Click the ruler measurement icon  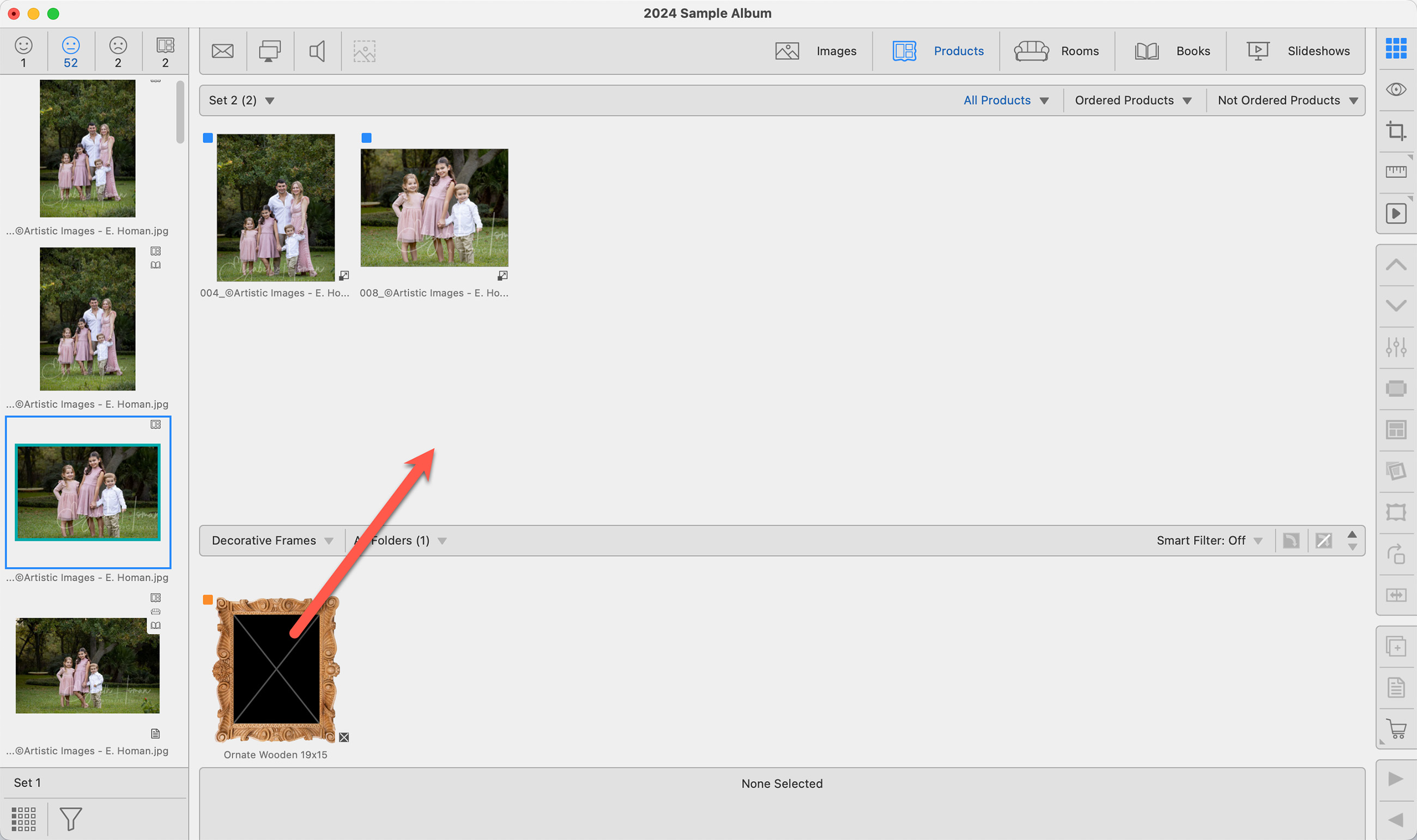[x=1396, y=172]
